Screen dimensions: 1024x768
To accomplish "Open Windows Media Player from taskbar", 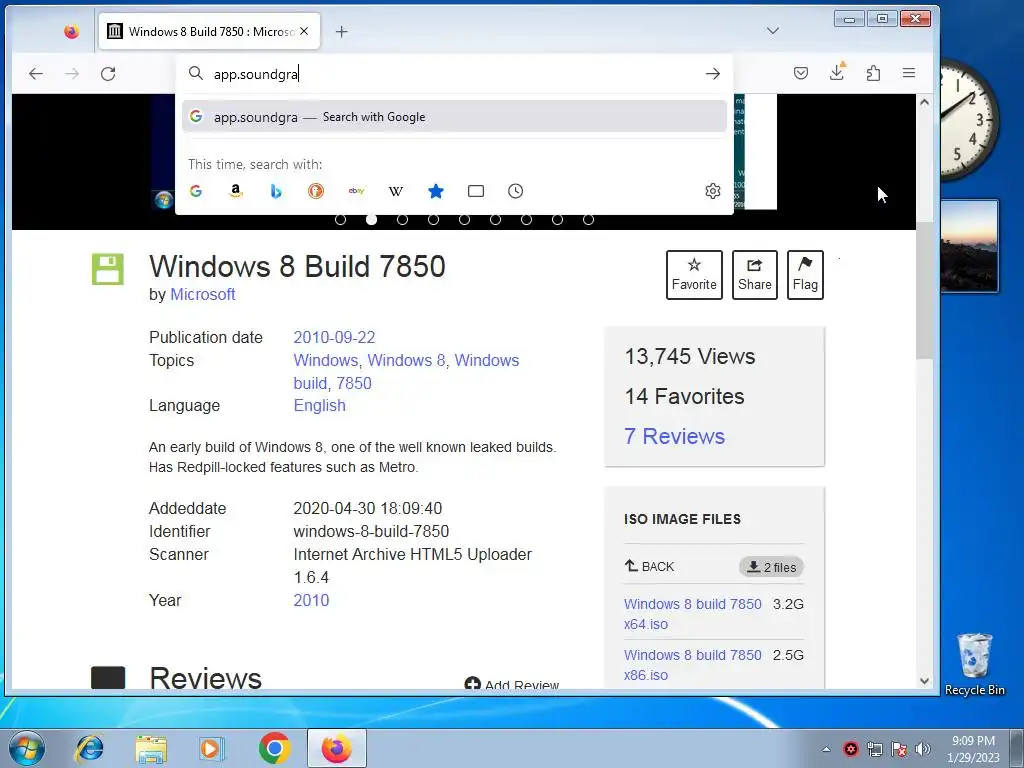I will tap(212, 748).
